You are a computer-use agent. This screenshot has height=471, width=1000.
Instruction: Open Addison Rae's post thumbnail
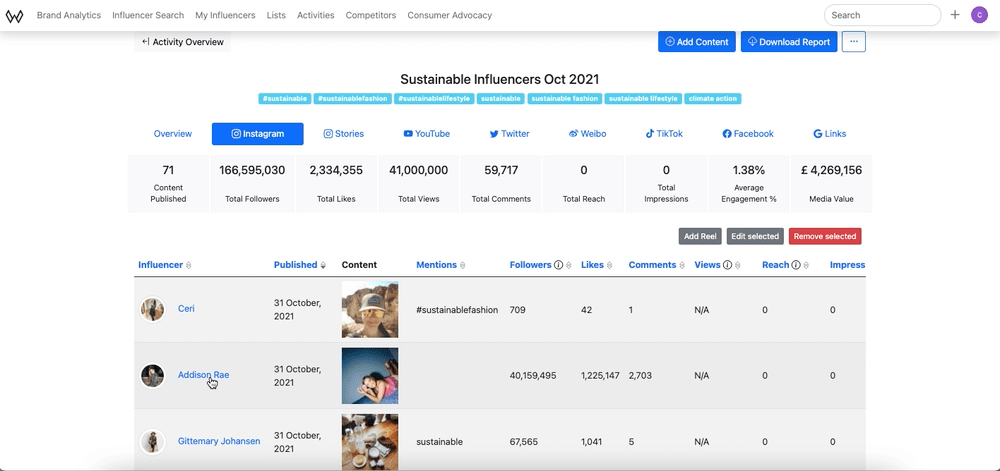tap(370, 375)
